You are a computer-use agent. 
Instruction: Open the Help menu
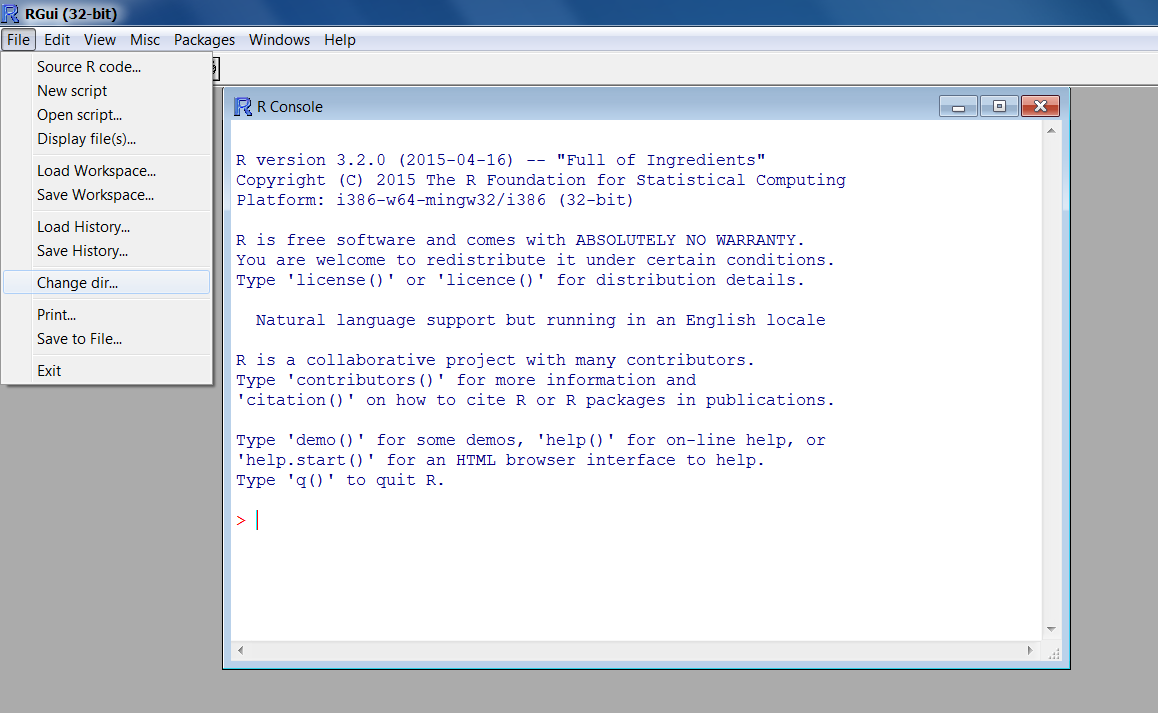340,40
